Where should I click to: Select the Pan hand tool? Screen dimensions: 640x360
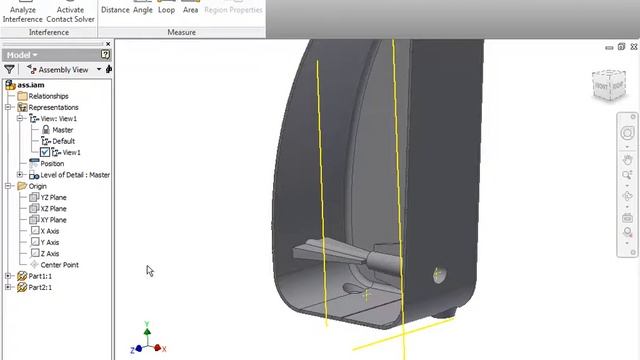click(627, 160)
